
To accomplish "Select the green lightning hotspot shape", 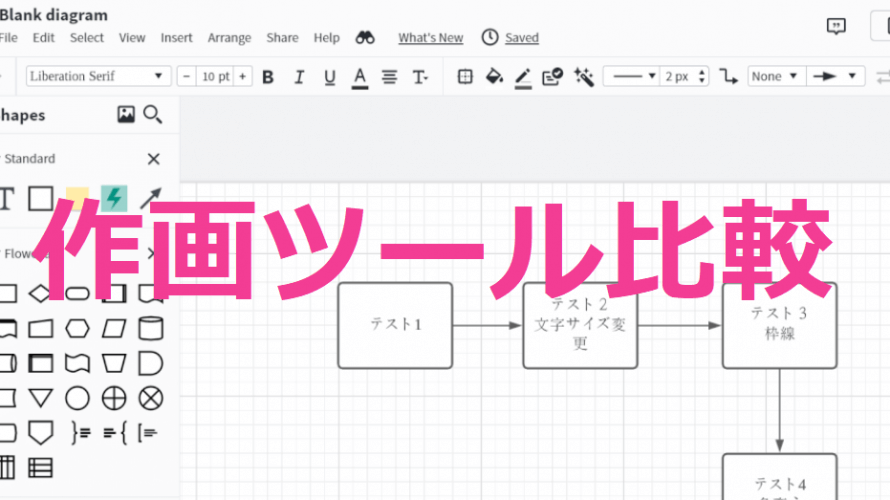I will [x=114, y=198].
